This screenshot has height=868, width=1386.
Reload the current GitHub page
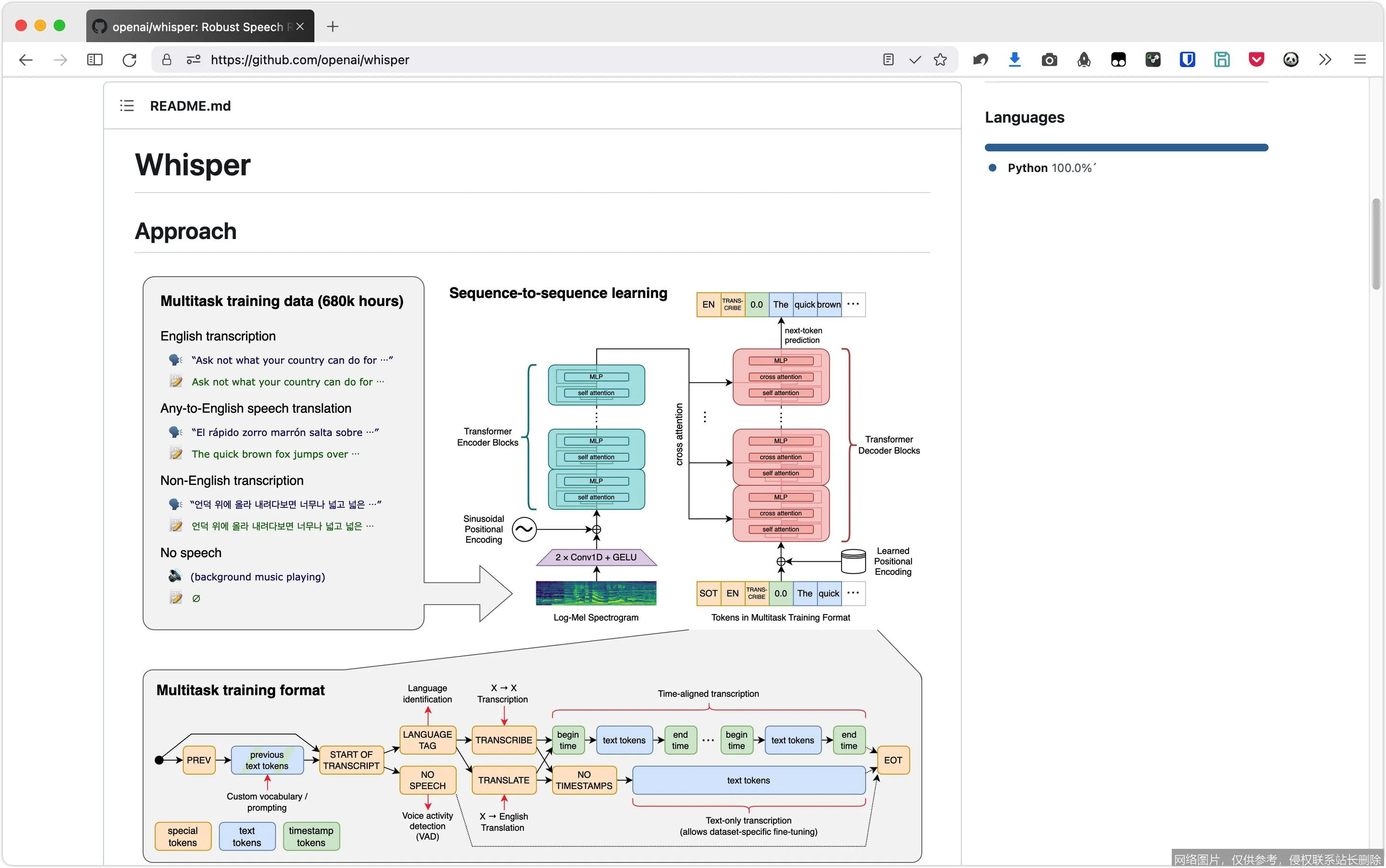[x=129, y=60]
